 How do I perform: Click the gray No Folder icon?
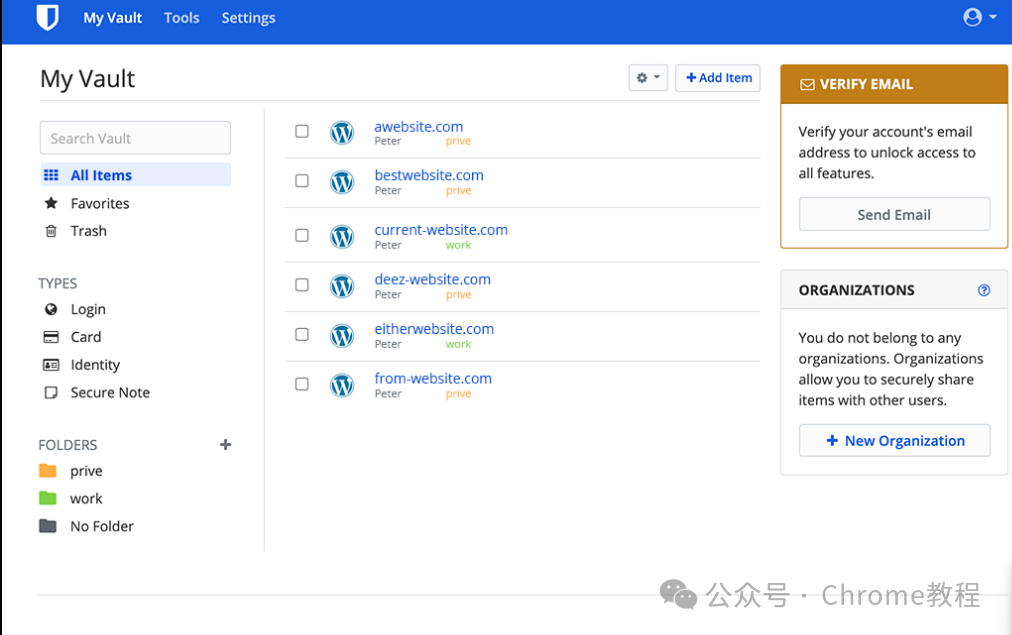coord(48,526)
